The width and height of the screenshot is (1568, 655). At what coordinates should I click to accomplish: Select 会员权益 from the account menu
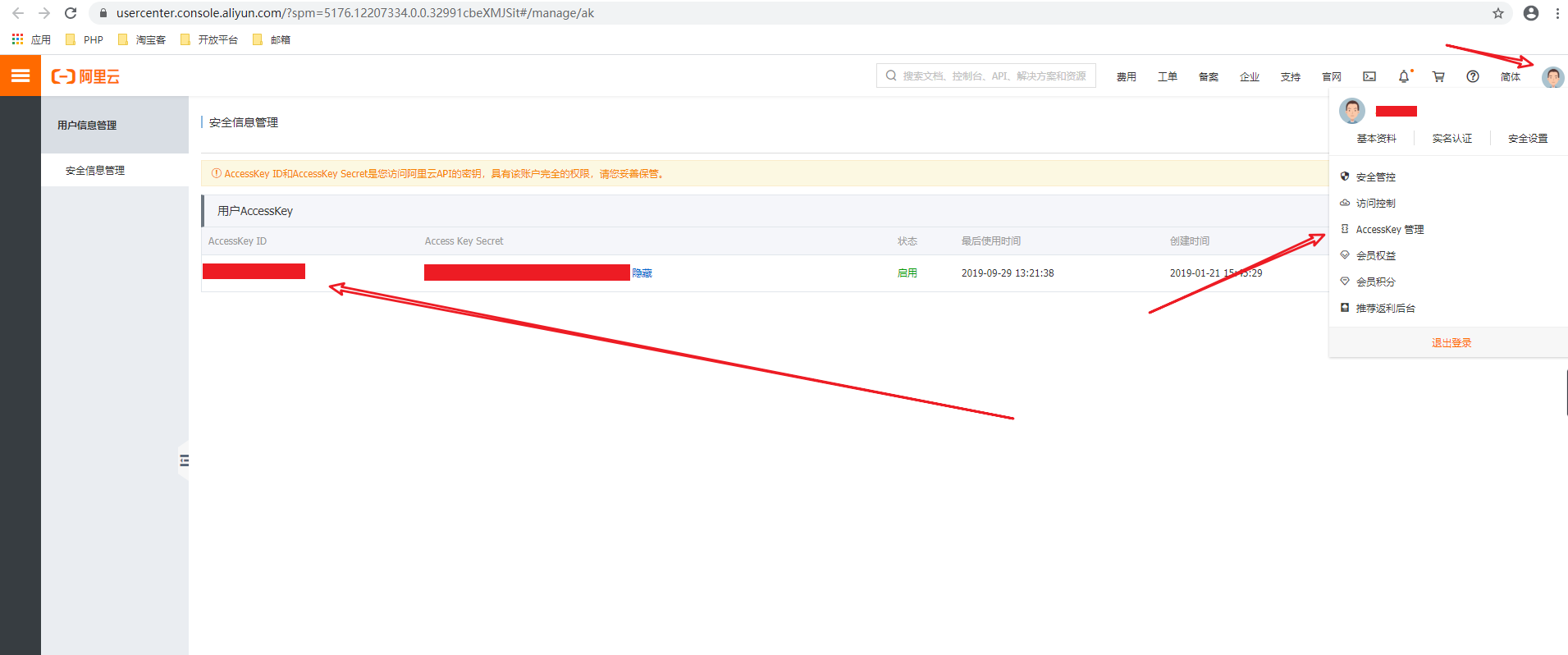pyautogui.click(x=1375, y=255)
